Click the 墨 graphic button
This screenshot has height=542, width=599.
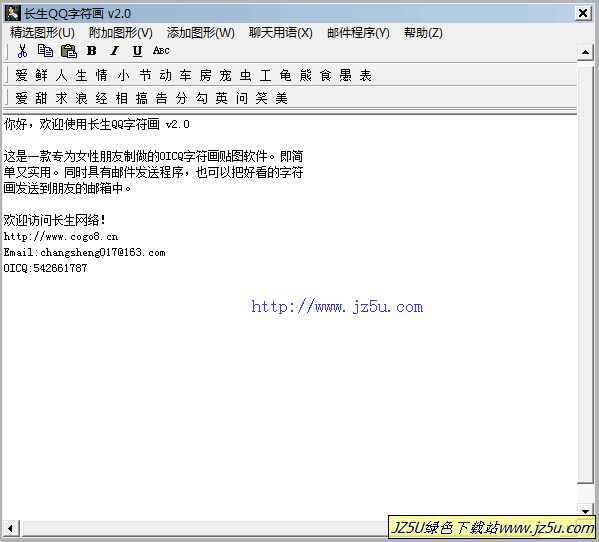[345, 75]
